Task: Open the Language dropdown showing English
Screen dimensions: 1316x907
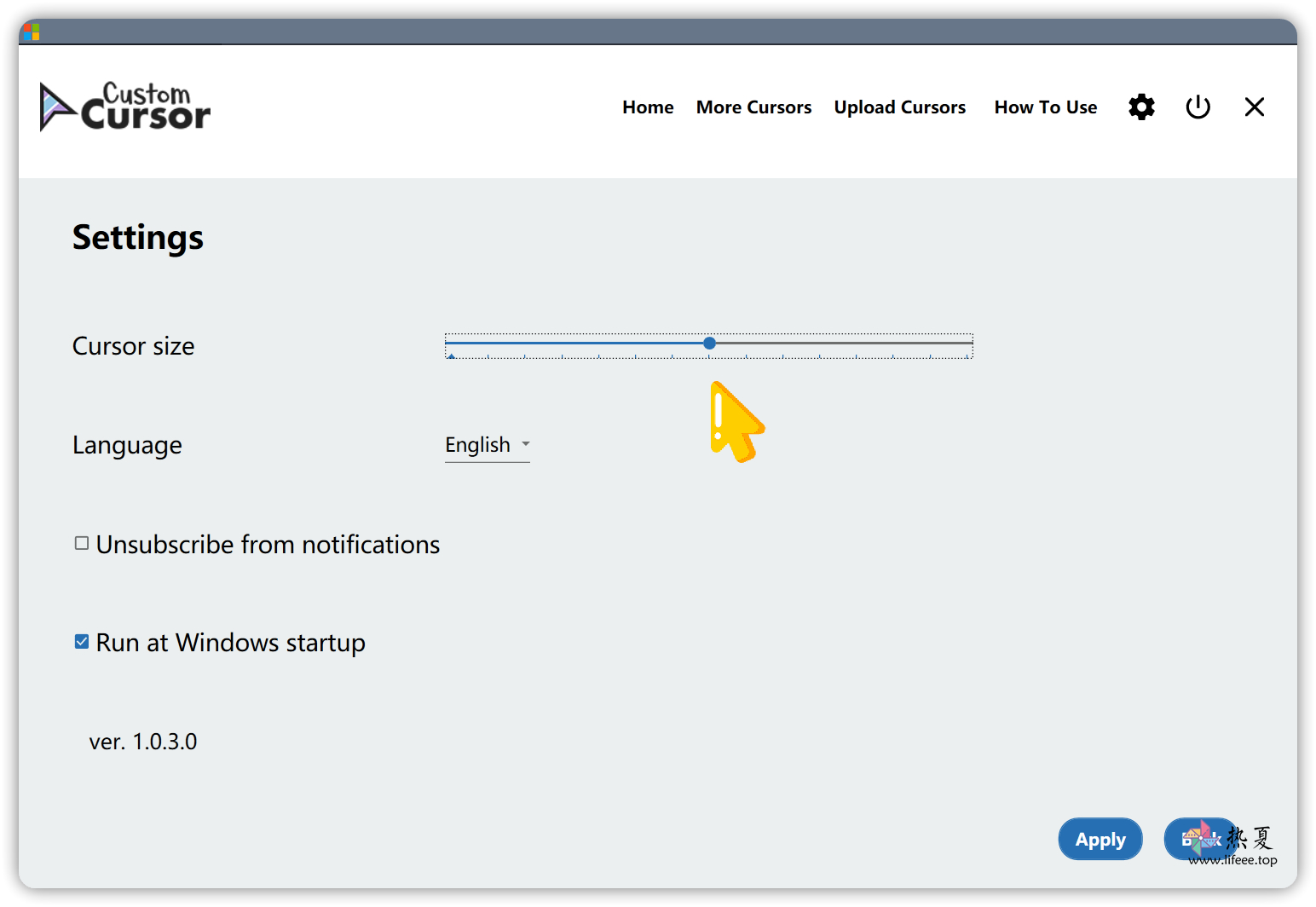Action: point(488,445)
